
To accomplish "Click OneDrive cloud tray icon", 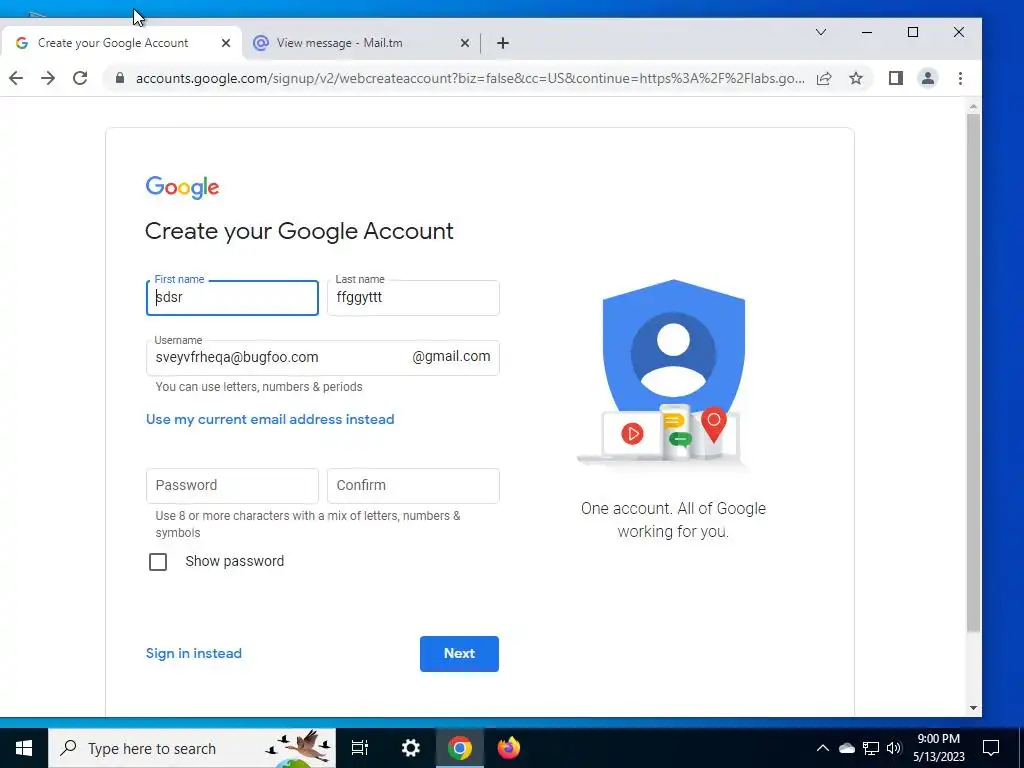I will [846, 748].
